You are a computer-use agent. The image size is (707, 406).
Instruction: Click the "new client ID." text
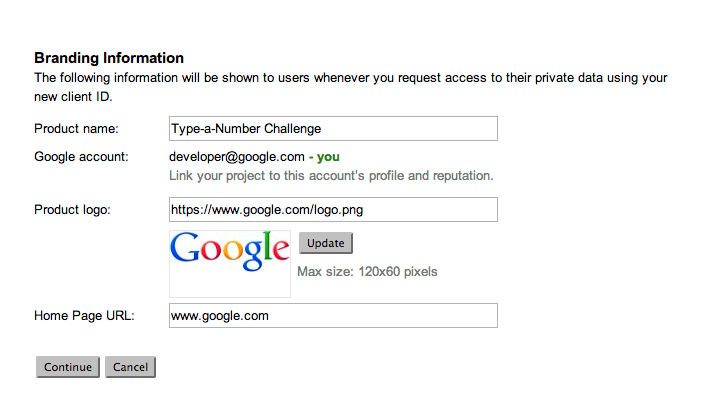(x=73, y=97)
